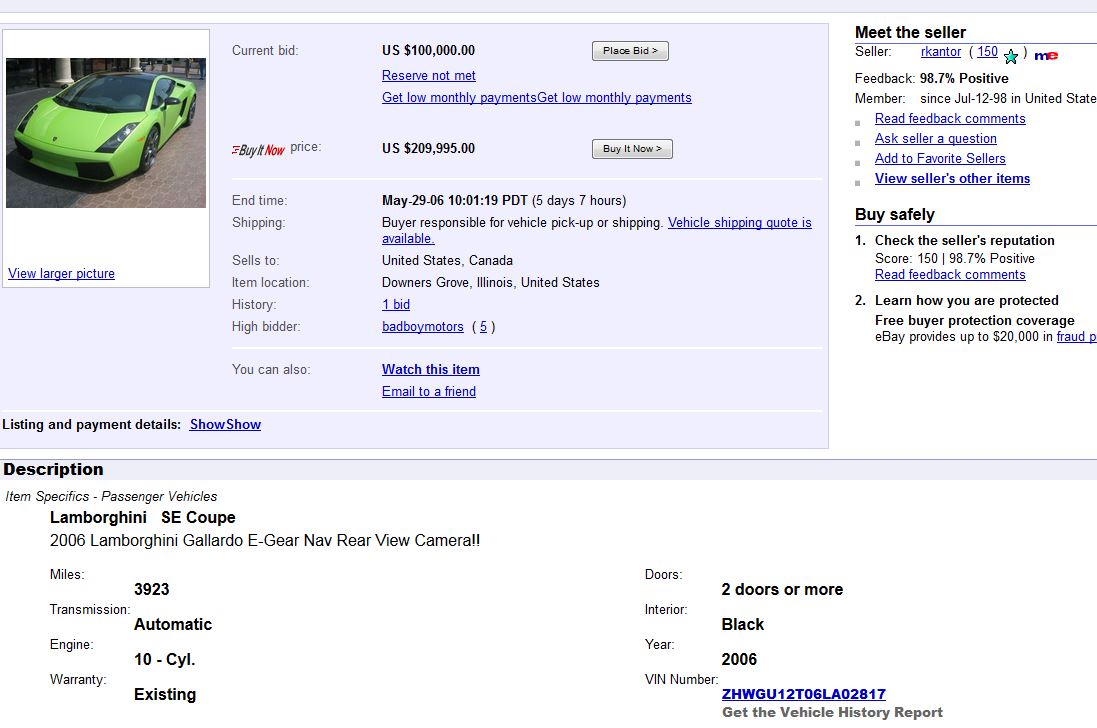Click VIN number ZHWGU12T06LA02817 link
Viewport: 1097px width, 728px height.
[x=803, y=694]
